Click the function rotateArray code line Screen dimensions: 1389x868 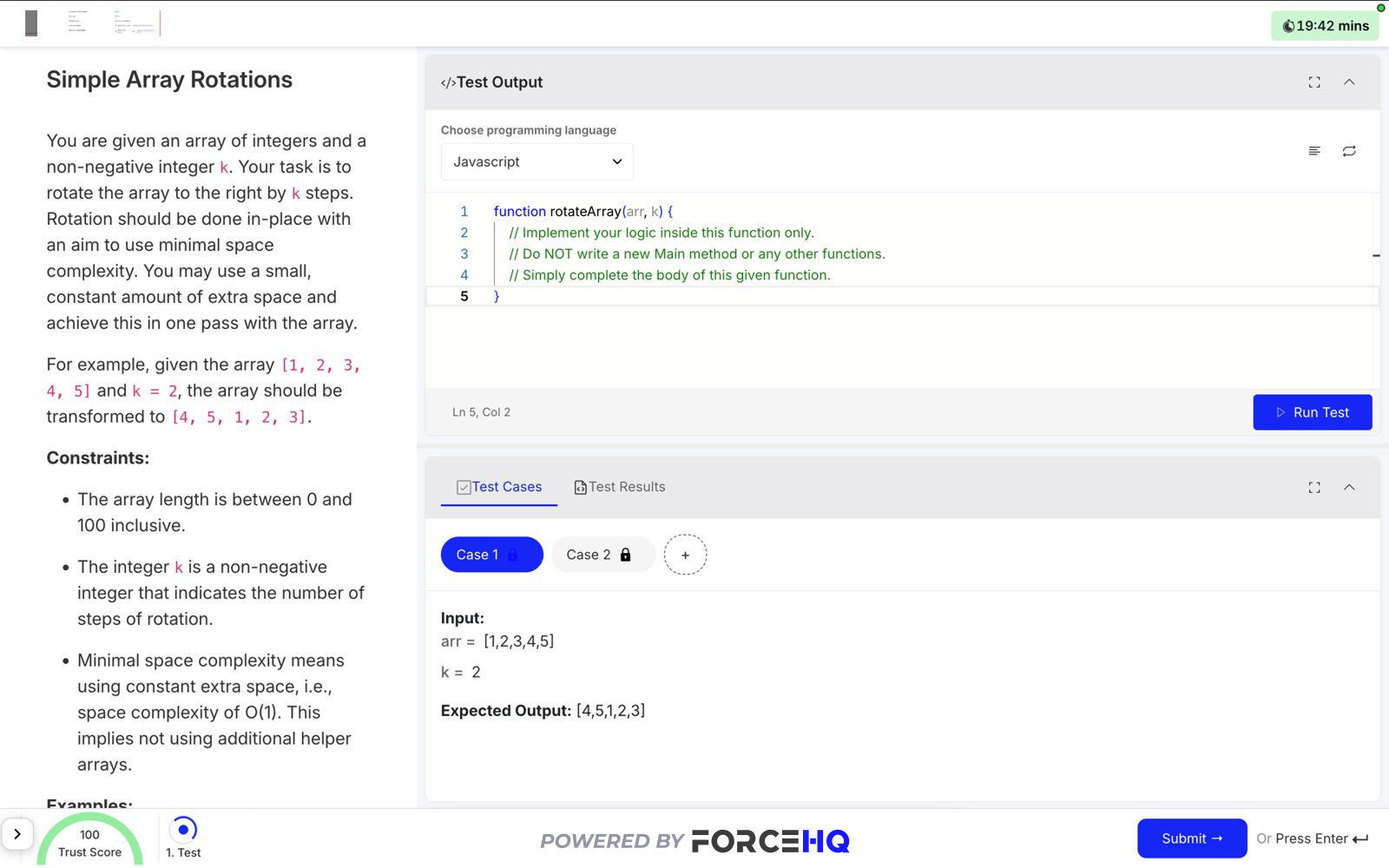(583, 211)
